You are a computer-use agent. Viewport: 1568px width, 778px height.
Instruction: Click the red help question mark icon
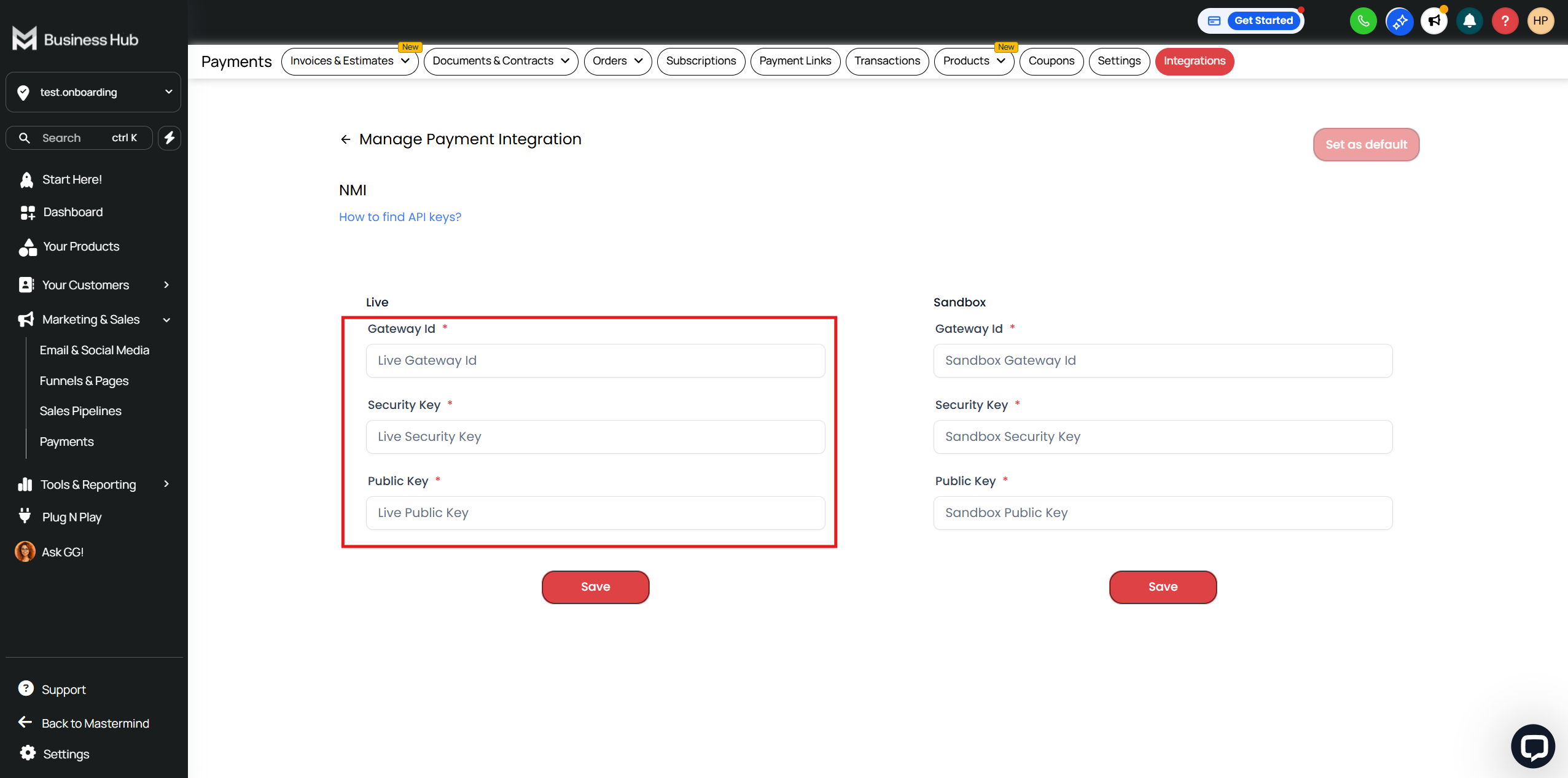(1505, 21)
